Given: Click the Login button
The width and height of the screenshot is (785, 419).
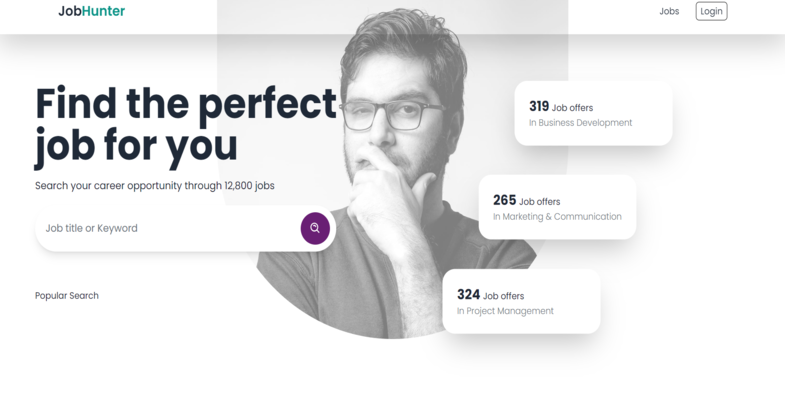Looking at the screenshot, I should (x=711, y=11).
